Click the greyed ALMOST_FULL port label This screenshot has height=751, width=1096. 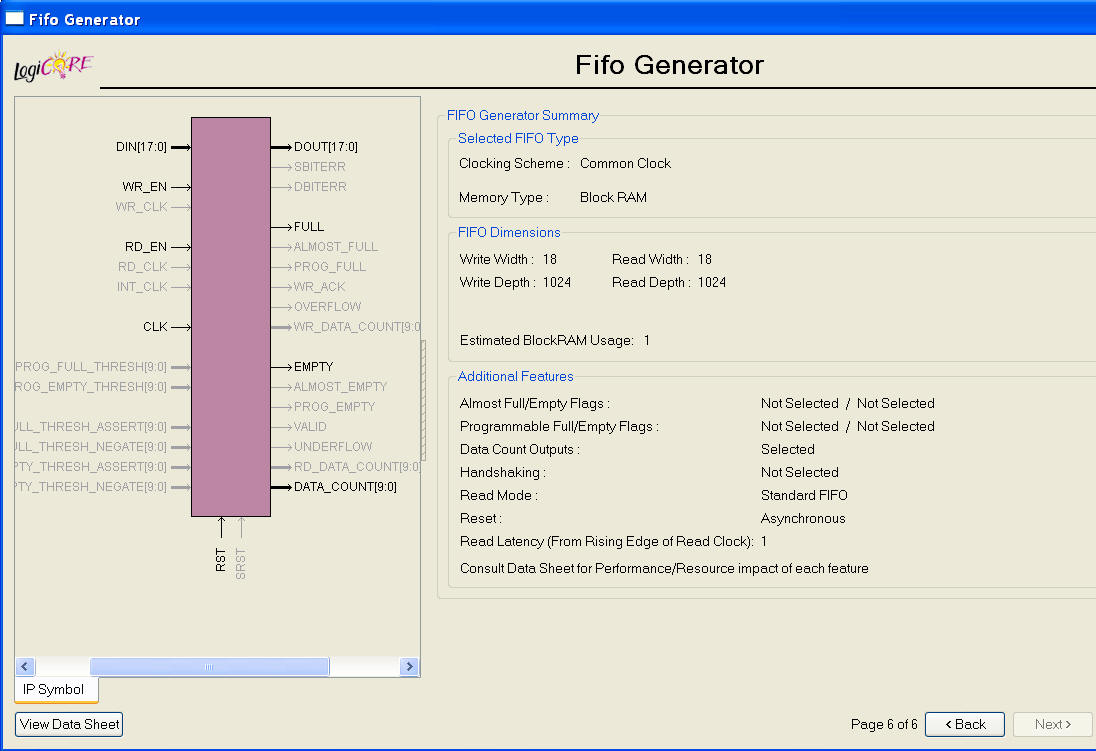336,247
